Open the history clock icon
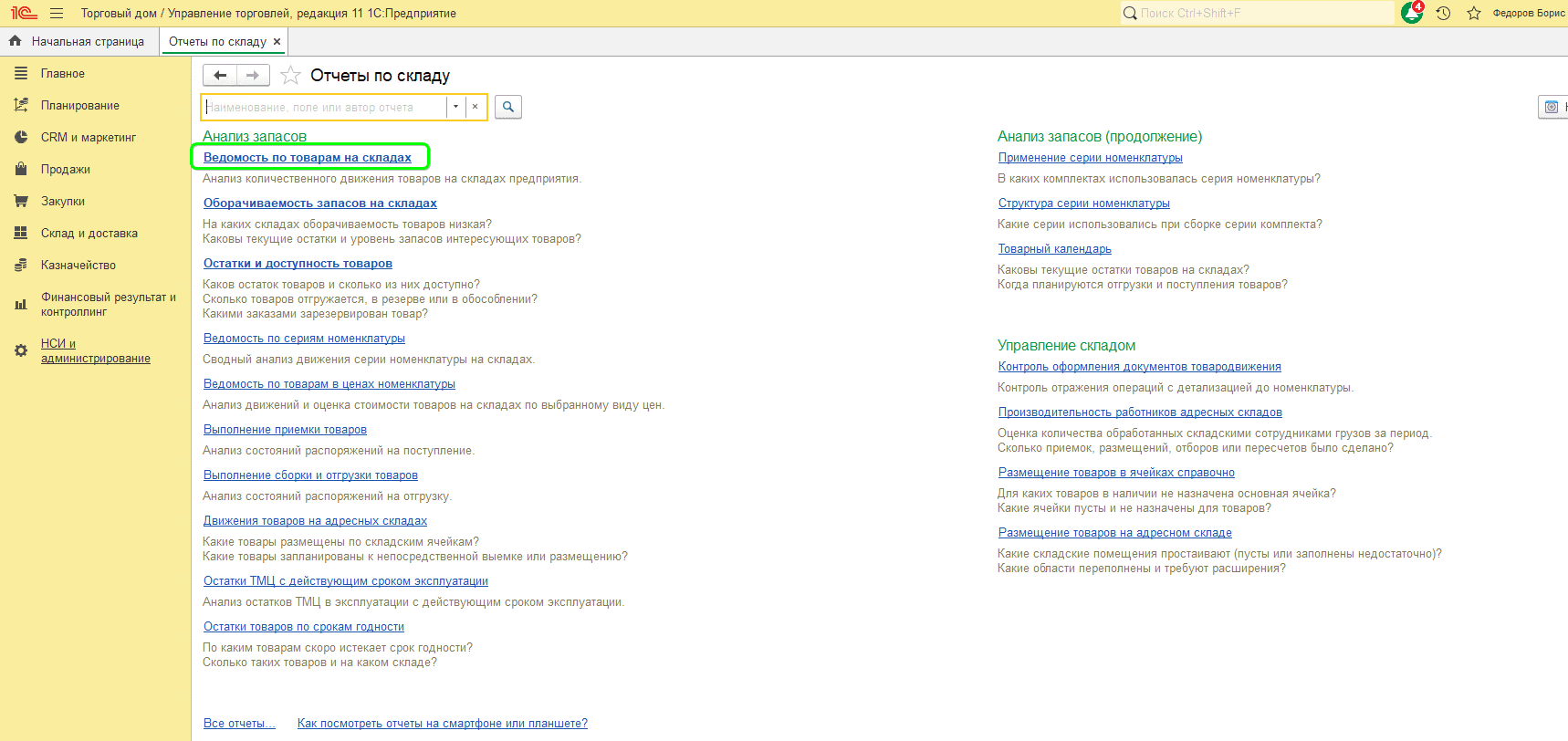Image resolution: width=1568 pixels, height=741 pixels. pyautogui.click(x=1443, y=13)
